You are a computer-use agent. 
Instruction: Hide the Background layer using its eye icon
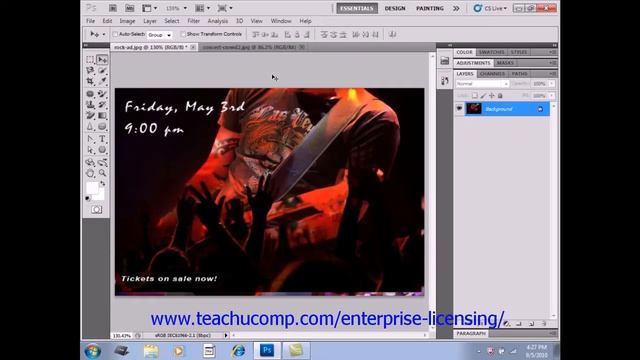(x=459, y=109)
